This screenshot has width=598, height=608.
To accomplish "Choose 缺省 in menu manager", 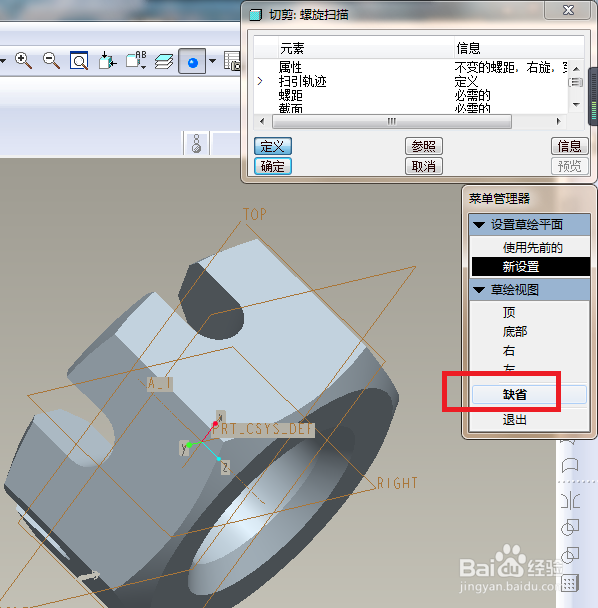I will (529, 394).
